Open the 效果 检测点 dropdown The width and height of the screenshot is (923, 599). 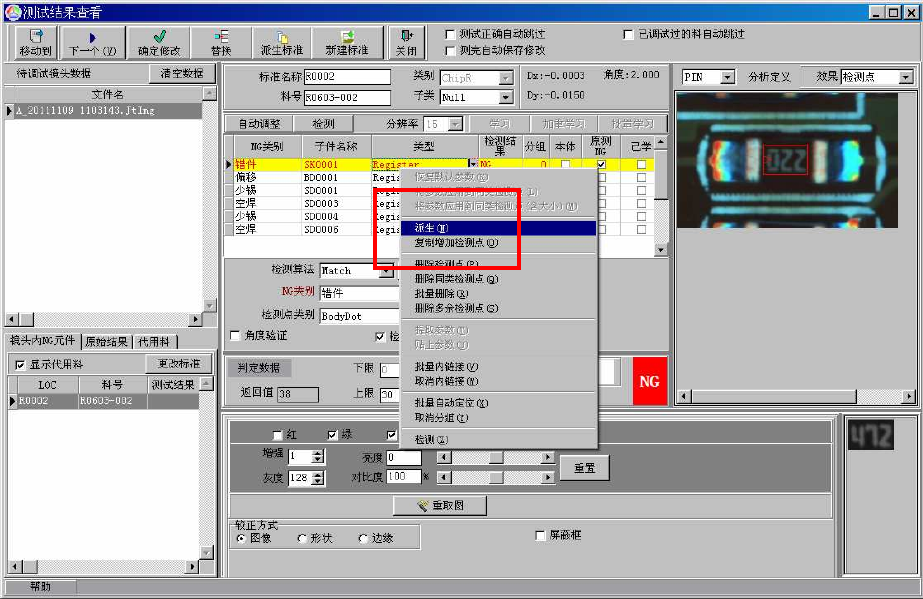(906, 77)
